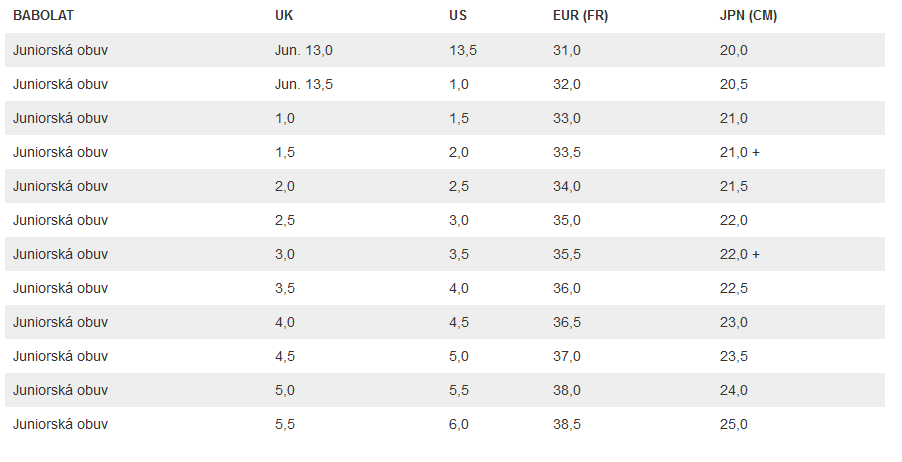The image size is (902, 462).
Task: Select the Jun. 13,0 UK size cell
Action: tap(304, 50)
